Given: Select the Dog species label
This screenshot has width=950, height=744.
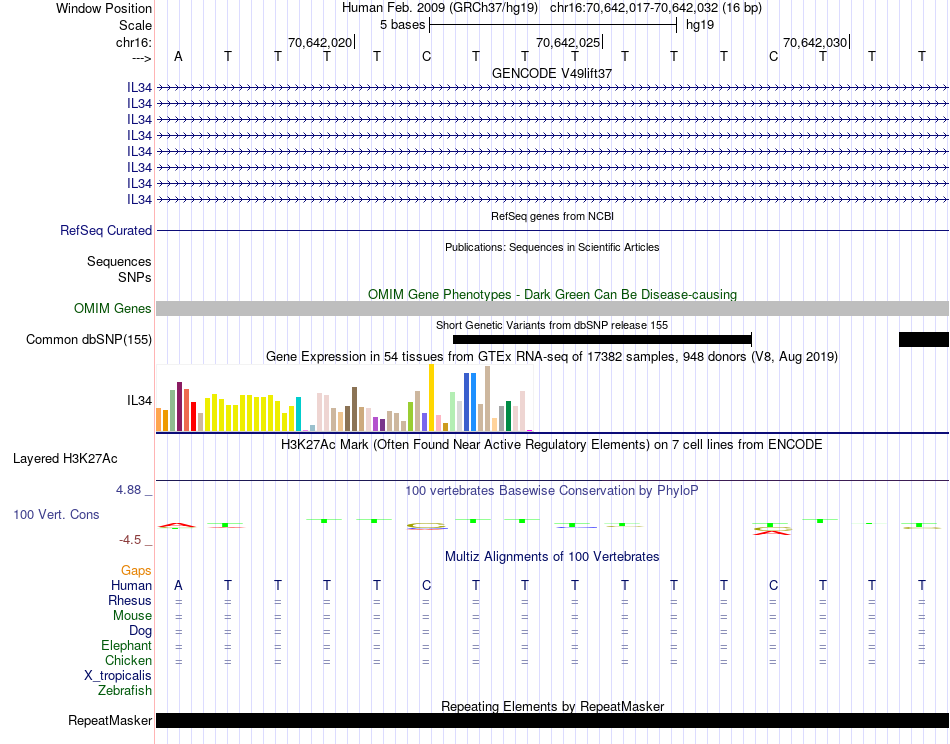Looking at the screenshot, I should pyautogui.click(x=140, y=631).
